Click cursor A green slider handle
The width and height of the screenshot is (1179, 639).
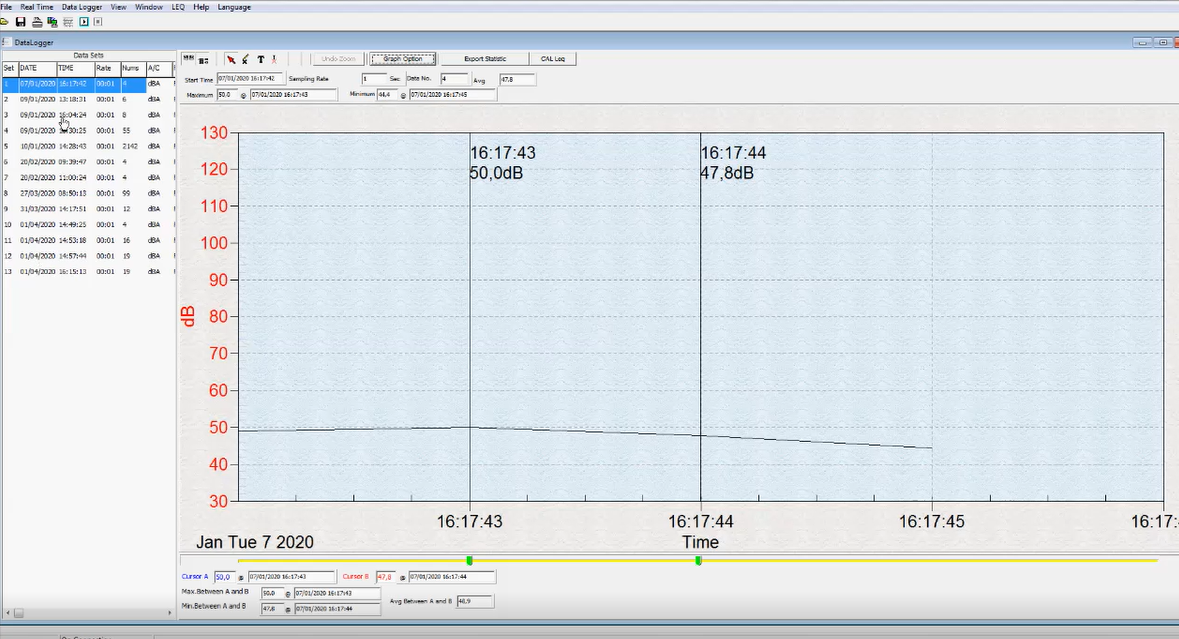[469, 560]
